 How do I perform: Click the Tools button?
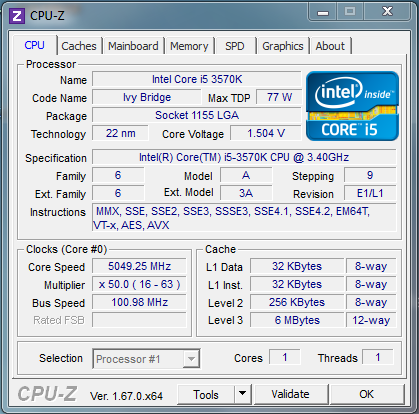click(206, 394)
